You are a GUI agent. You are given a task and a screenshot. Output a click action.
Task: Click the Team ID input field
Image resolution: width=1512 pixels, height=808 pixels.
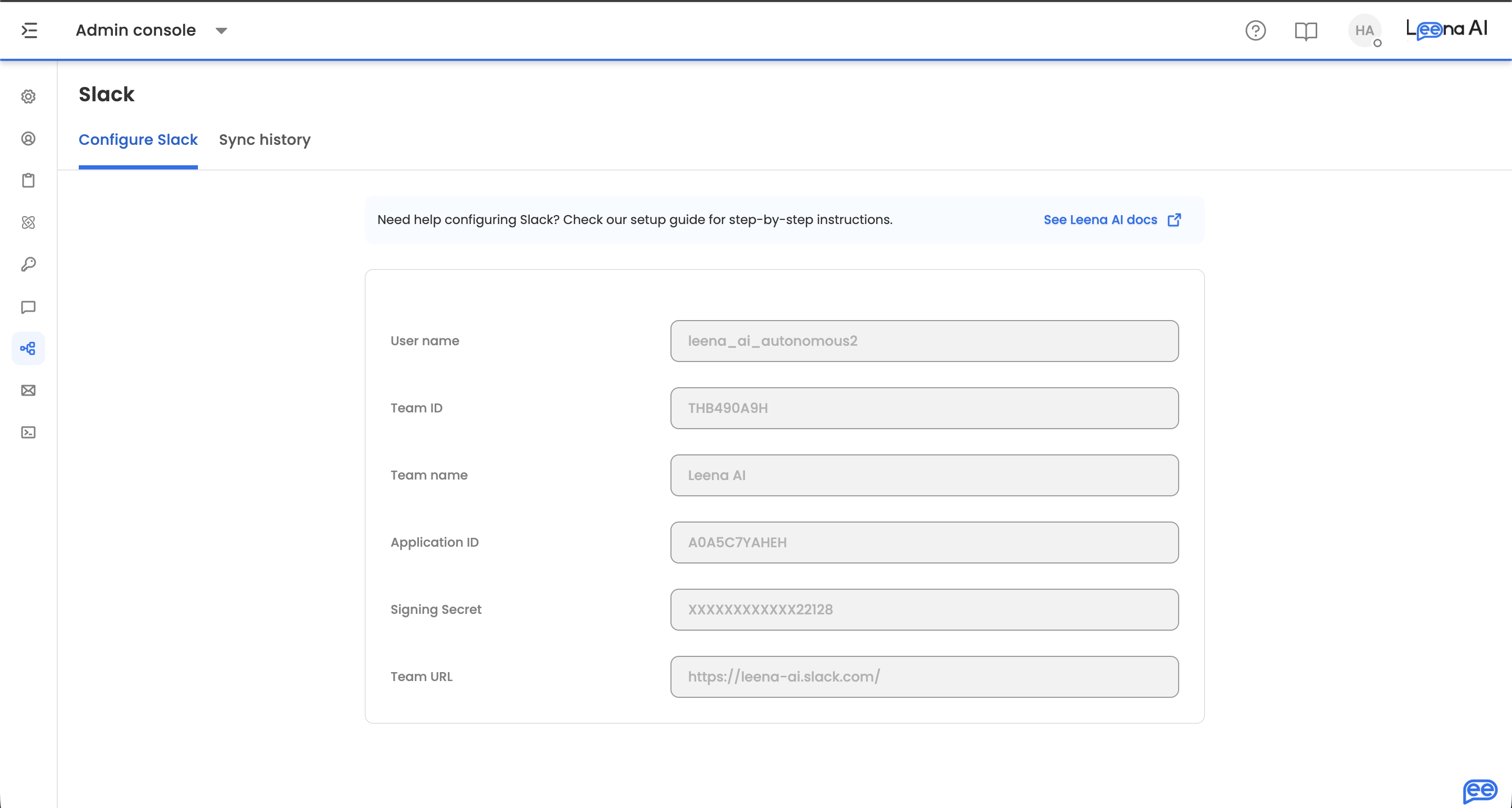(925, 408)
